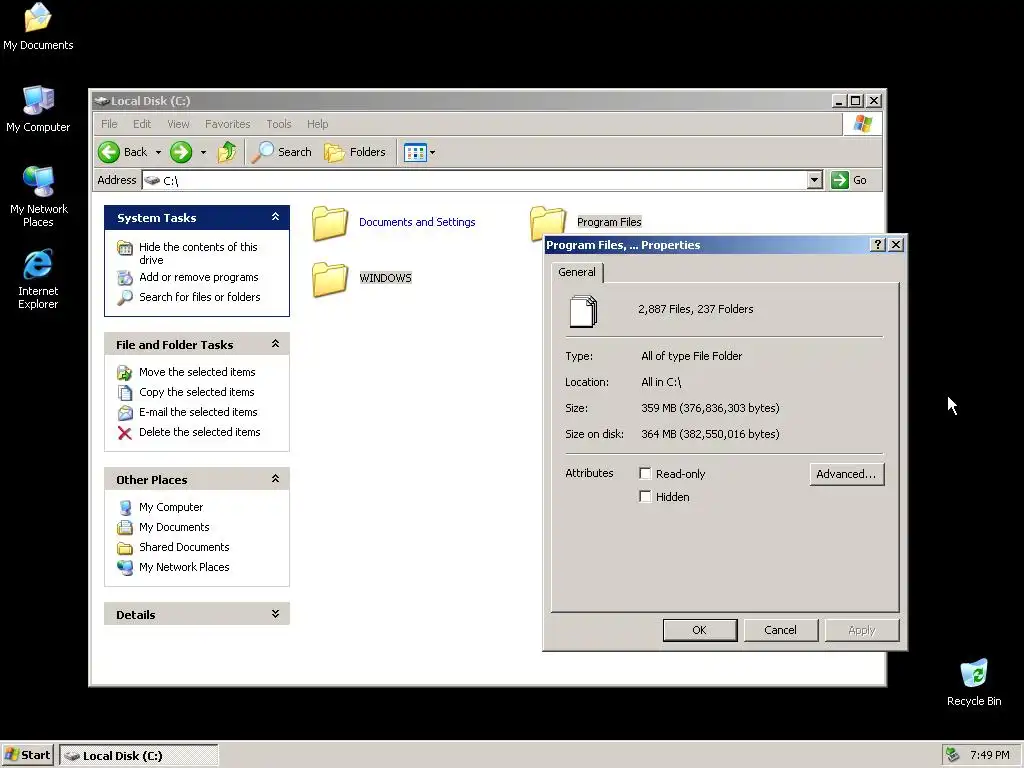Click Cancel in Properties dialog
The height and width of the screenshot is (768, 1024).
click(x=780, y=630)
